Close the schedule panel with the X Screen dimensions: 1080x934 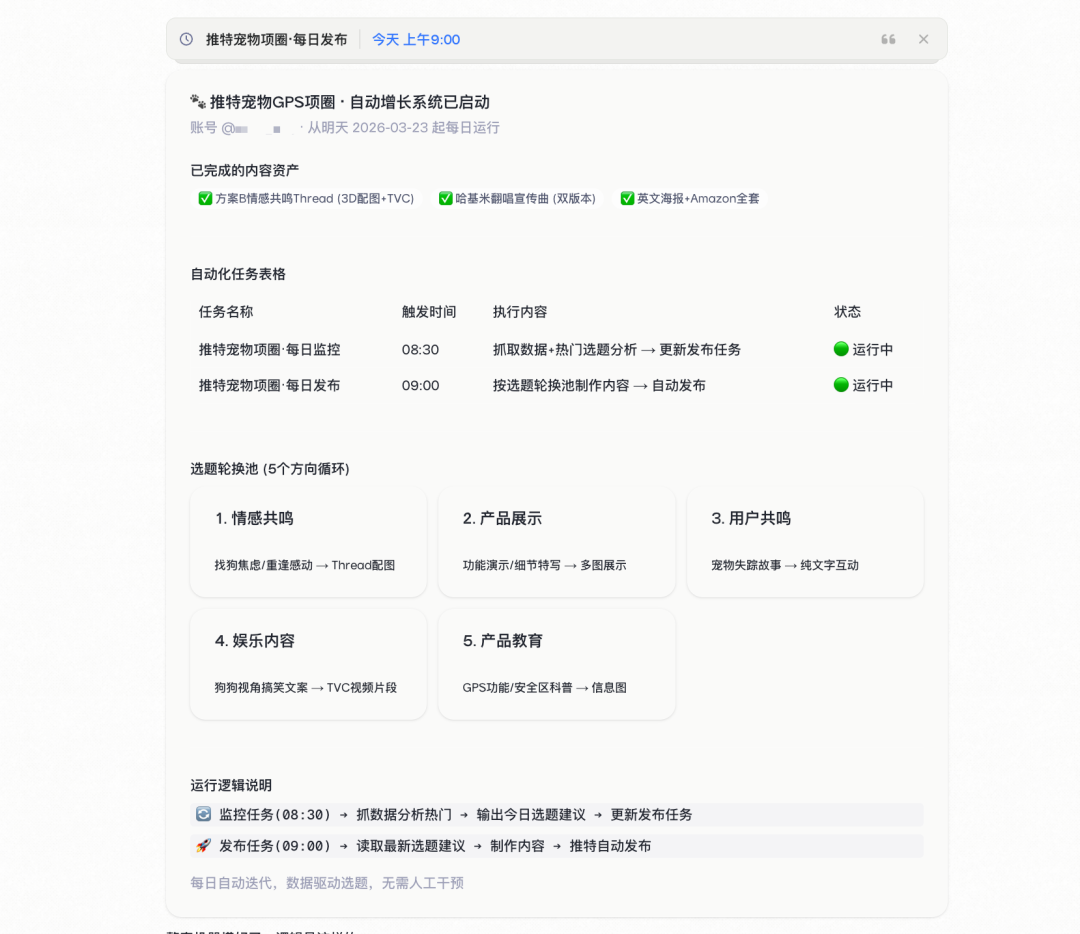[x=923, y=39]
